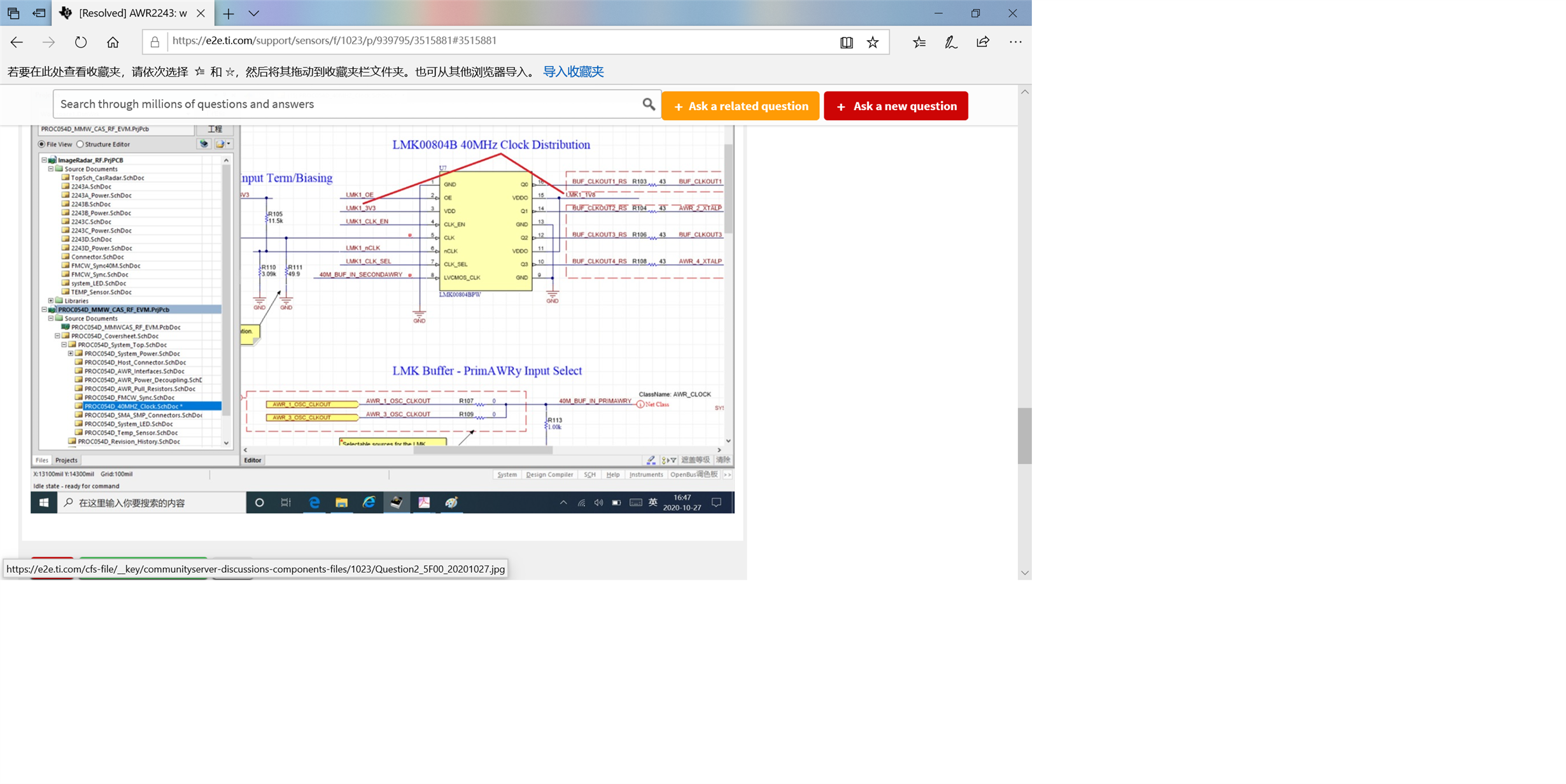This screenshot has width=1566, height=784.
Task: Open a new tab with the plus icon
Action: click(x=229, y=13)
